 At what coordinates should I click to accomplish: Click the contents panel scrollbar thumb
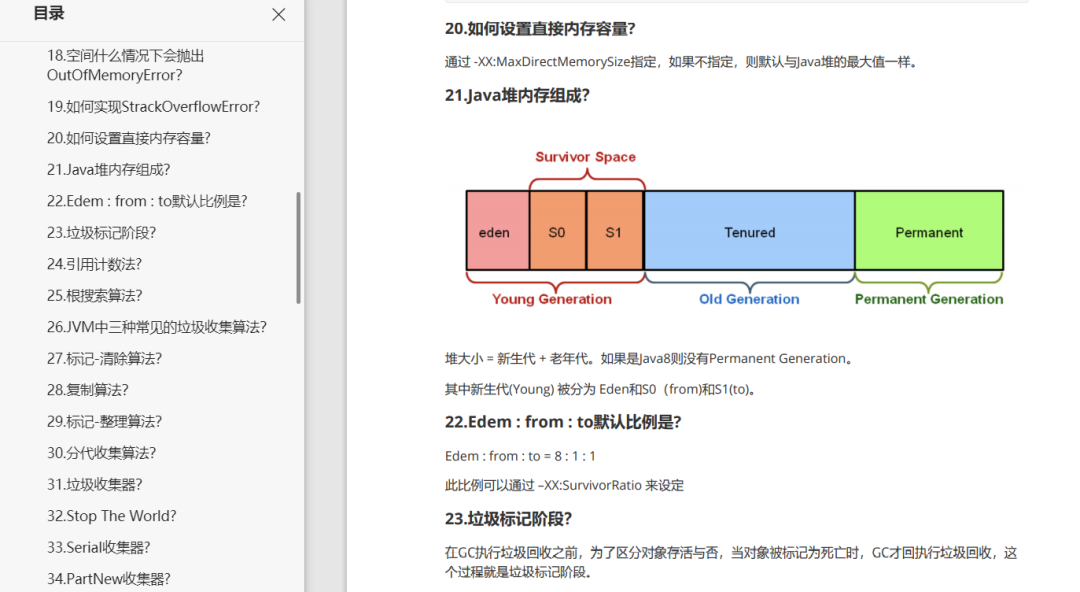click(298, 247)
